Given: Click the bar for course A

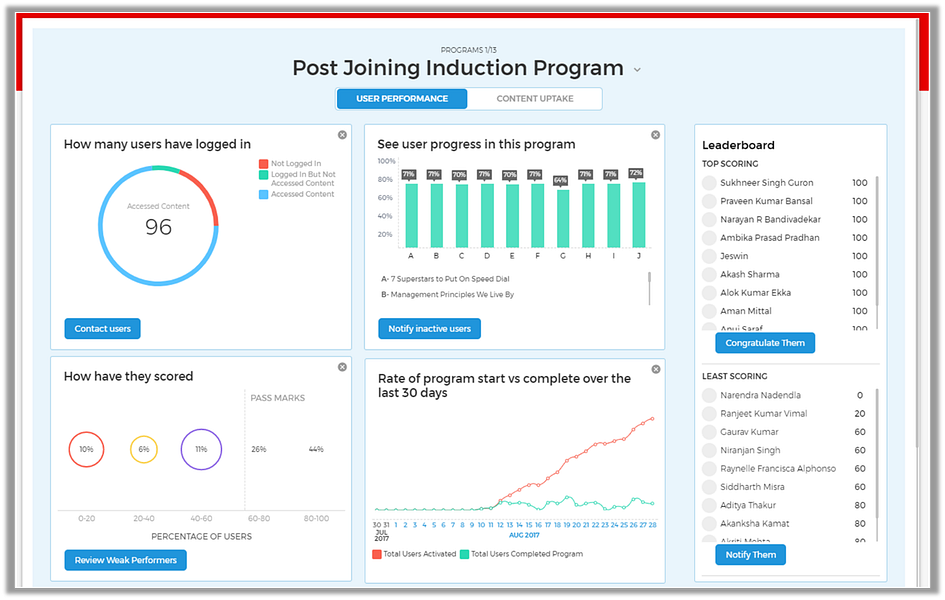Looking at the screenshot, I should 411,216.
